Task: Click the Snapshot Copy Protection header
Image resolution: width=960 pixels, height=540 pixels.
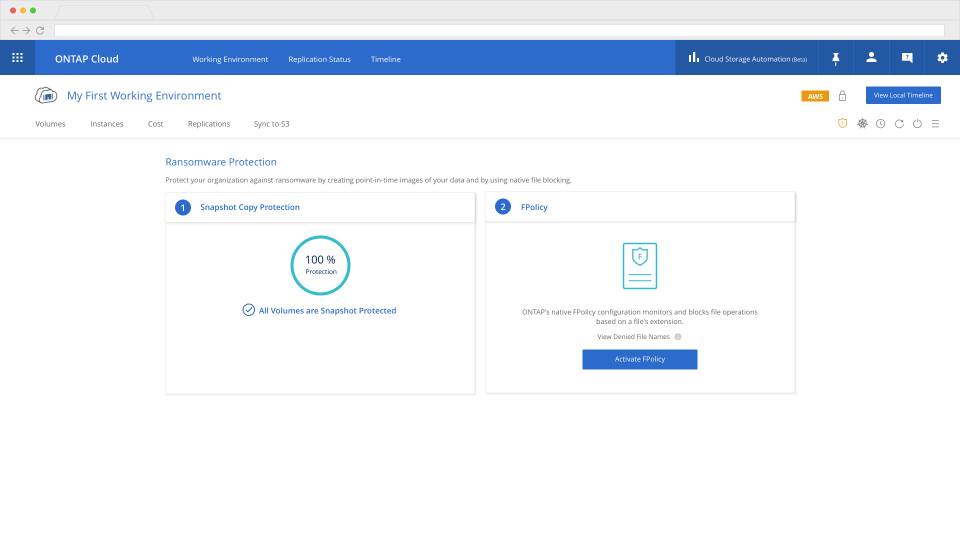Action: click(x=320, y=207)
